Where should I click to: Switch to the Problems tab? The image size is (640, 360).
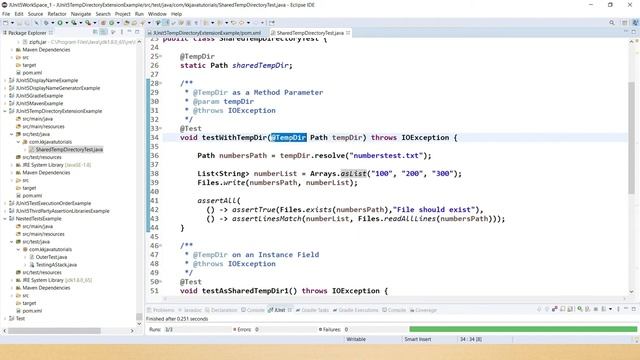(160, 310)
